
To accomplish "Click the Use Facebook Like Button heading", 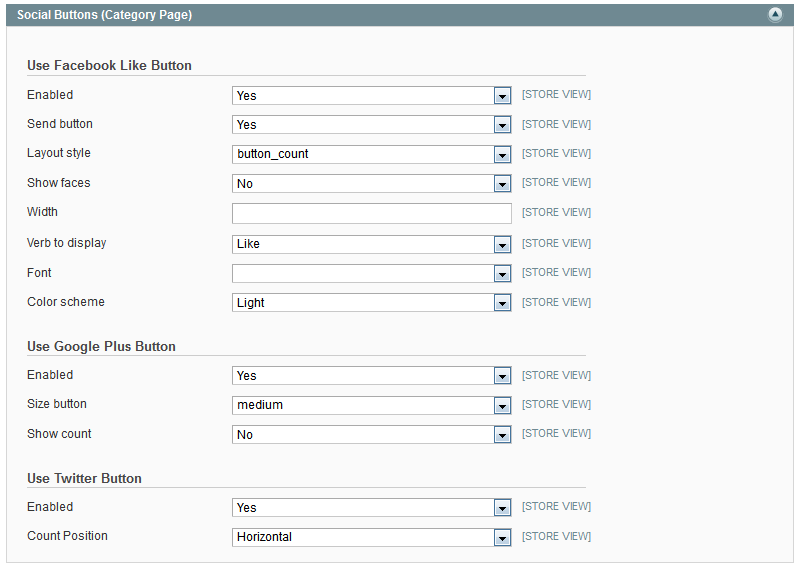I will click(x=109, y=66).
